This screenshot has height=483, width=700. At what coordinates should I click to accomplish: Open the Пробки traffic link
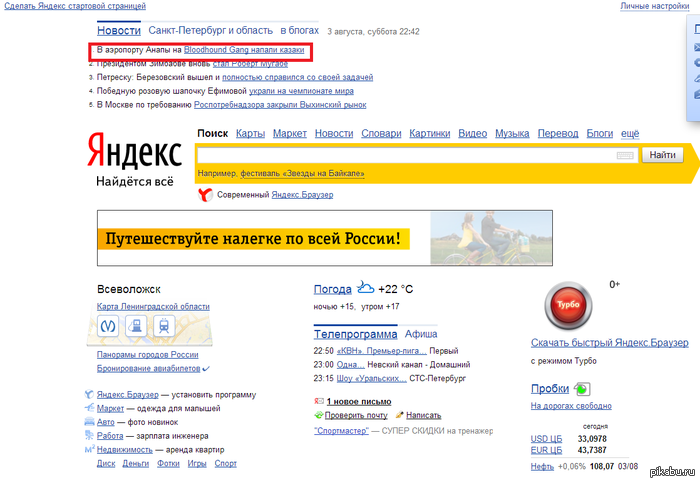[x=550, y=388]
